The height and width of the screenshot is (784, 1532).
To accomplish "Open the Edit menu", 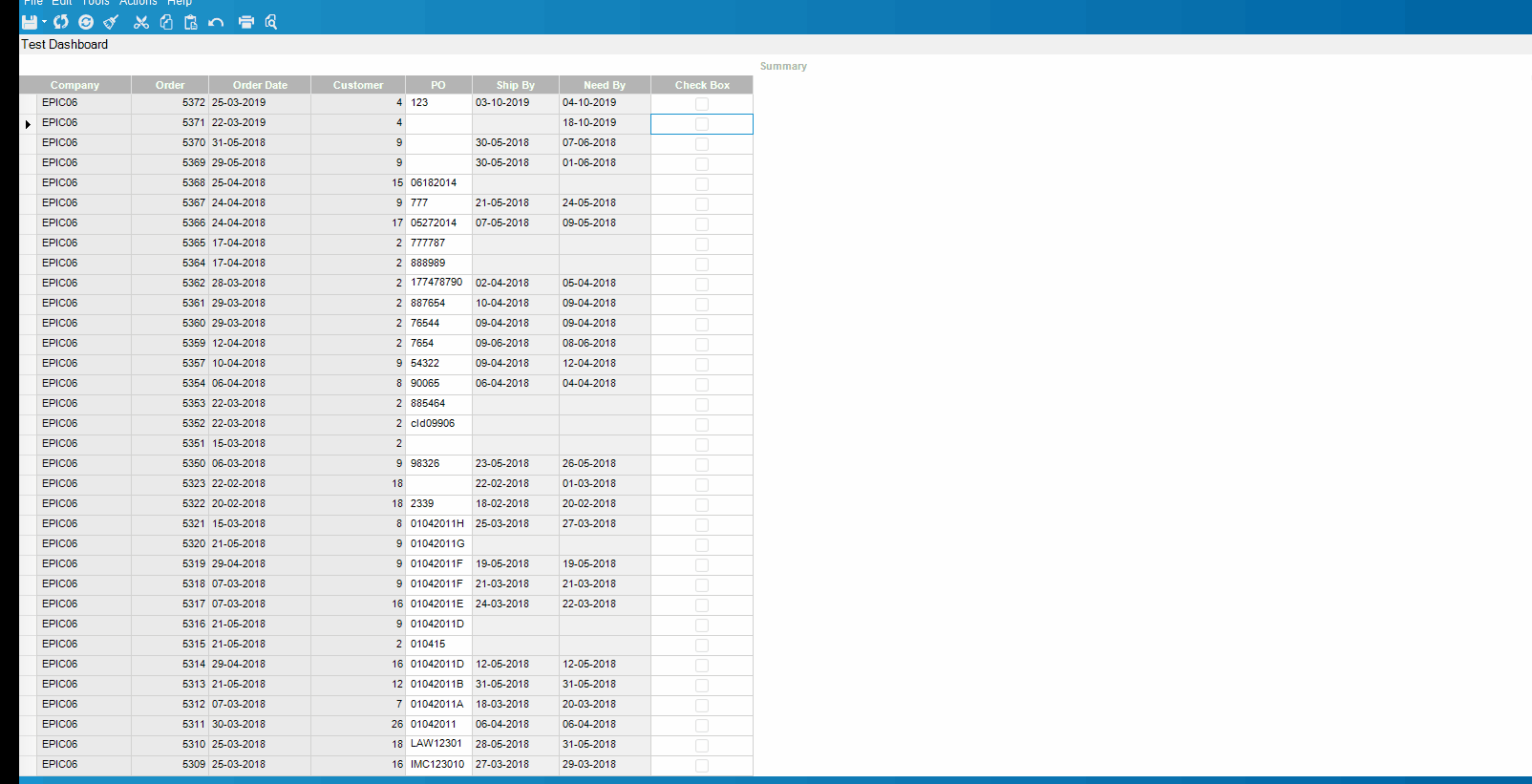I will (62, 3).
